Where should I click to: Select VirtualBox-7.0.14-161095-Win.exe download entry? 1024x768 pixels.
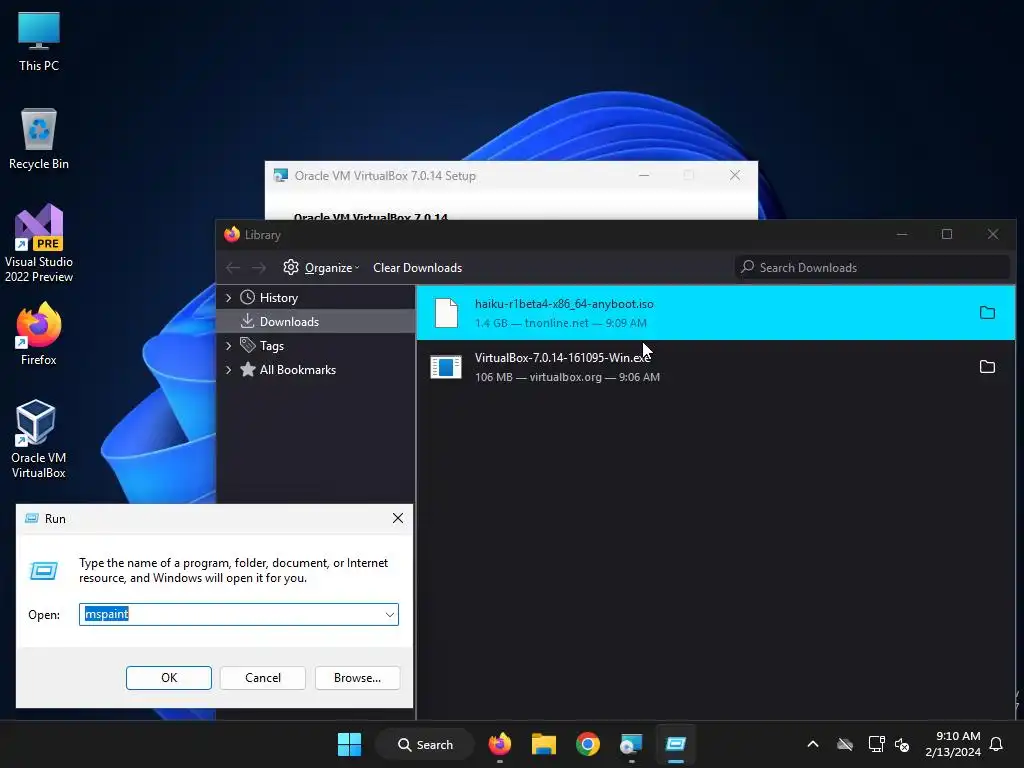click(716, 367)
